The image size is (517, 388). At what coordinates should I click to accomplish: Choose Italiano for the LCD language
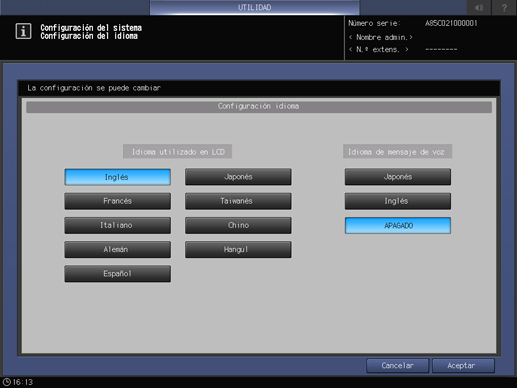click(x=117, y=225)
